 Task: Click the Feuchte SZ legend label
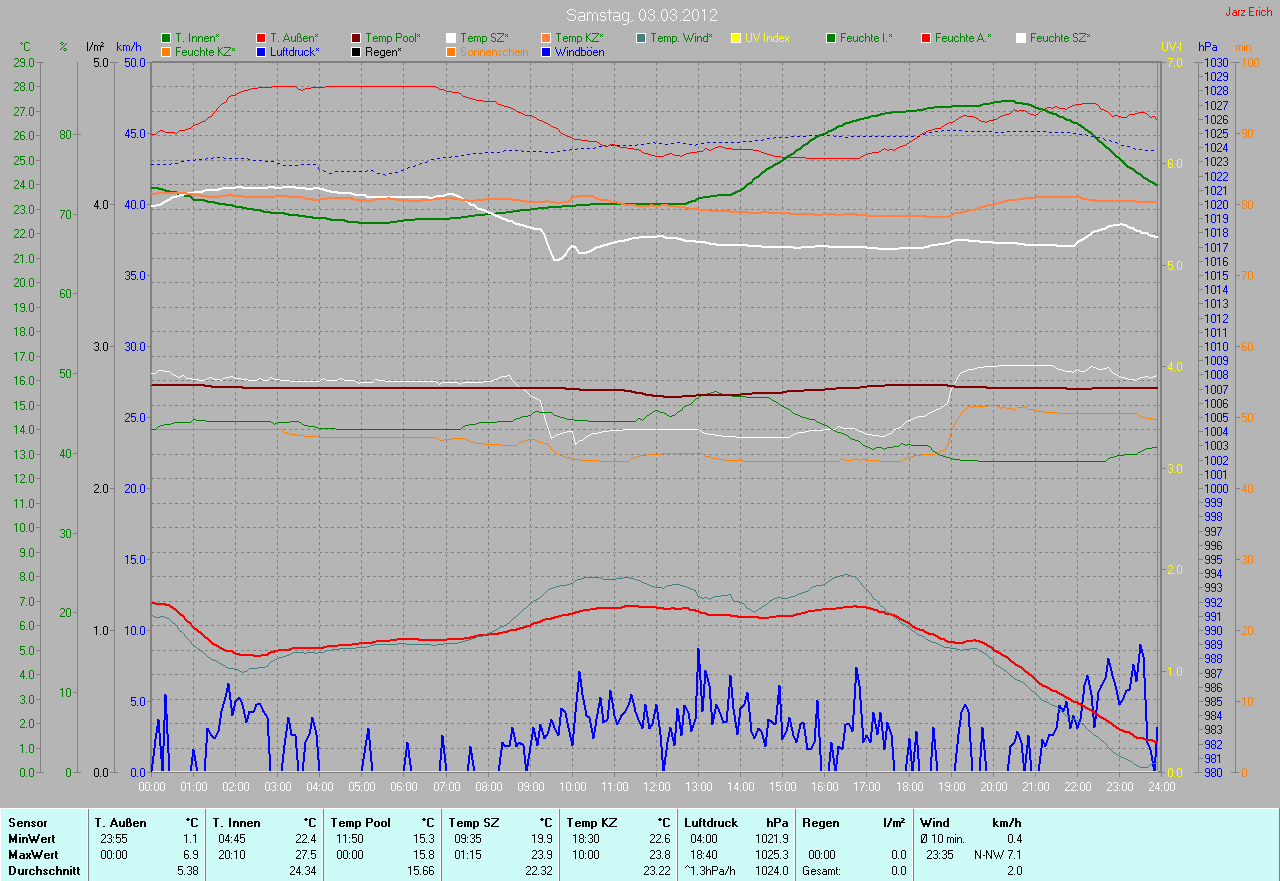1060,38
